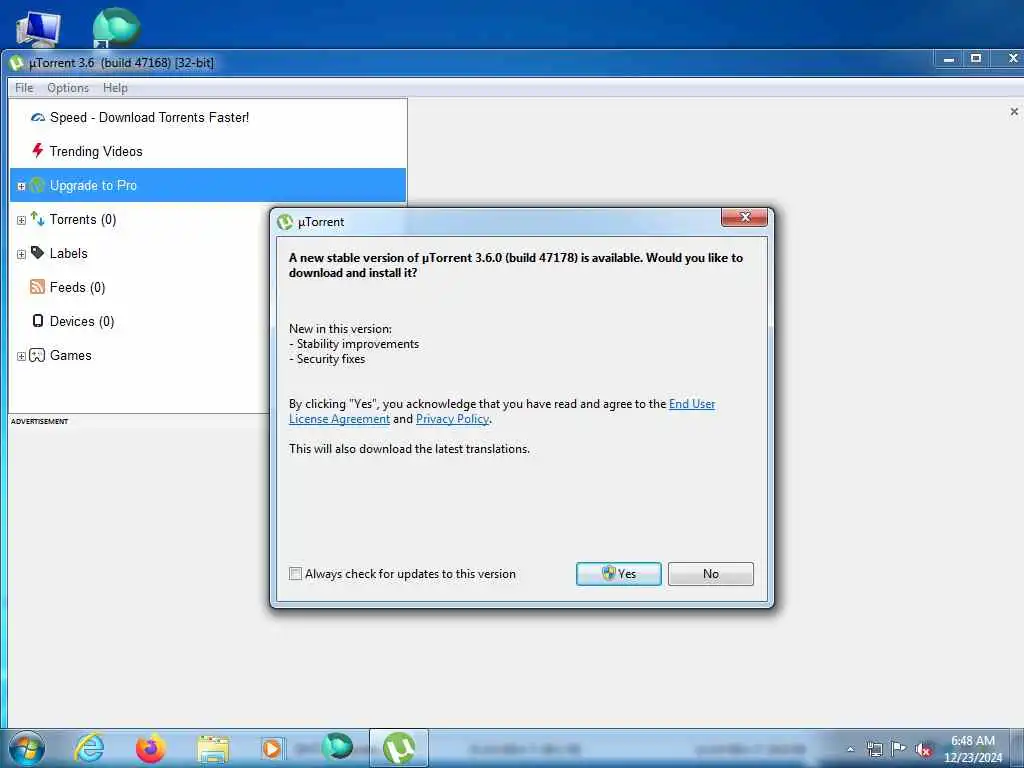Show hidden tray icons arrow
The height and width of the screenshot is (768, 1024).
click(x=850, y=750)
